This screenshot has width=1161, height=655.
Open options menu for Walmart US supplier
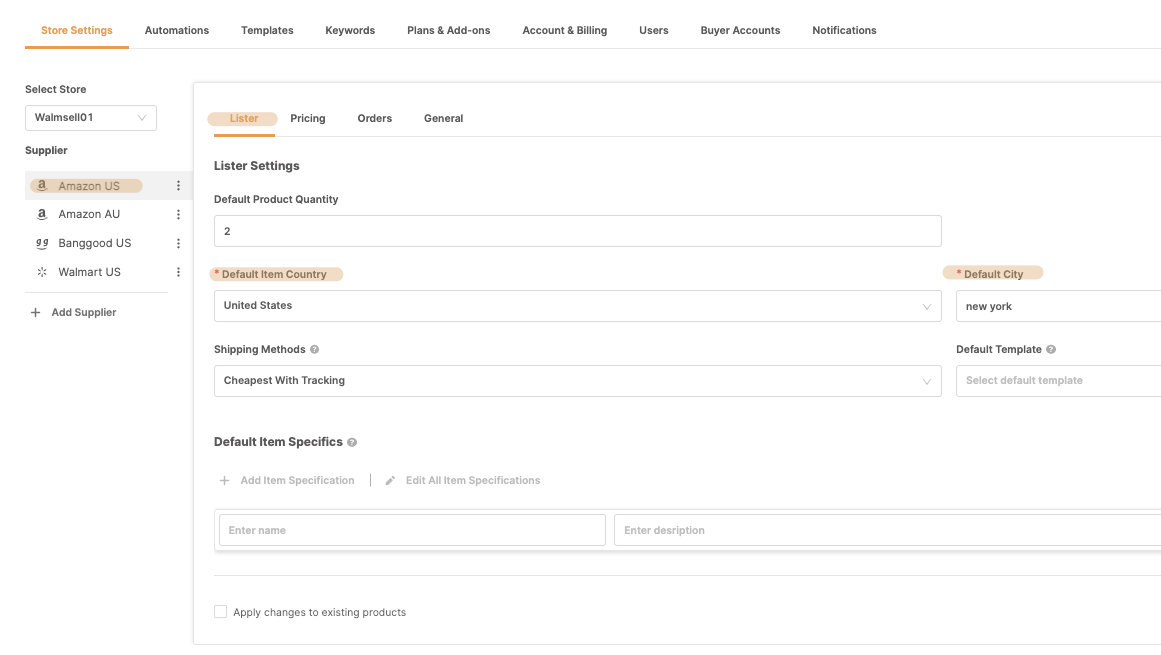pos(178,272)
